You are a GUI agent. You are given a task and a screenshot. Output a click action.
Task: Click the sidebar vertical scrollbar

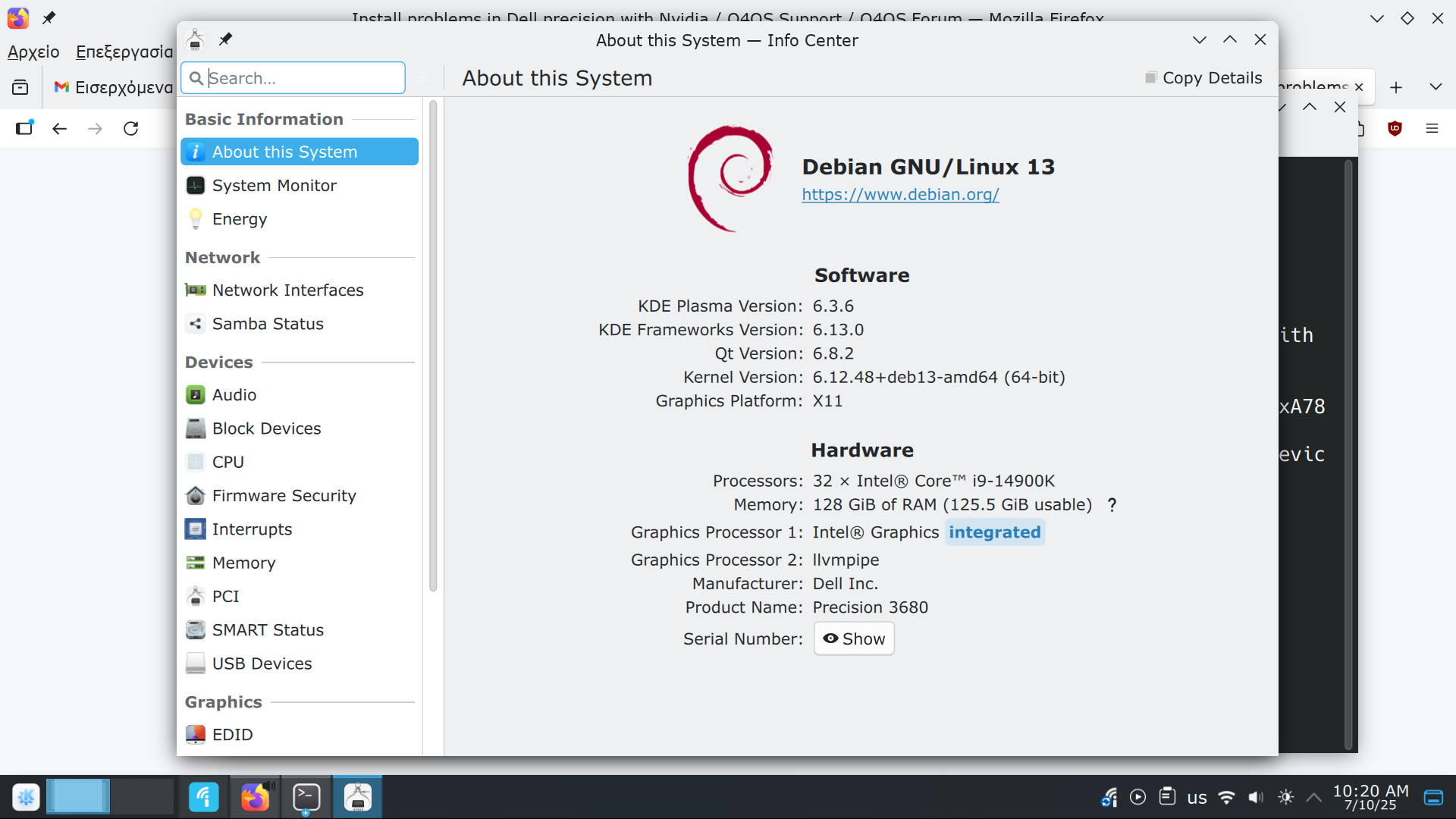click(433, 345)
